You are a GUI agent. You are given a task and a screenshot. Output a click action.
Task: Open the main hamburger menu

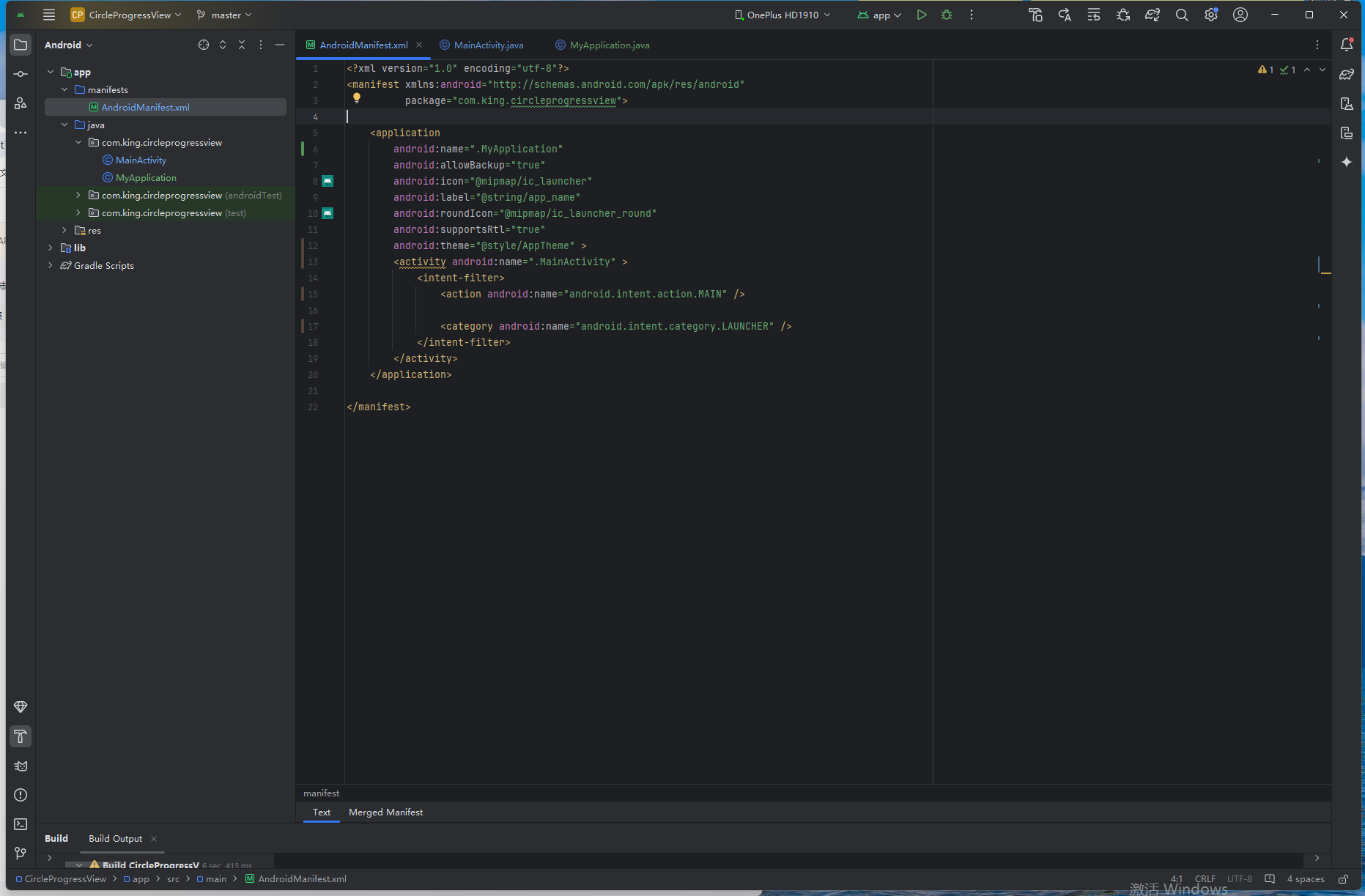(49, 15)
